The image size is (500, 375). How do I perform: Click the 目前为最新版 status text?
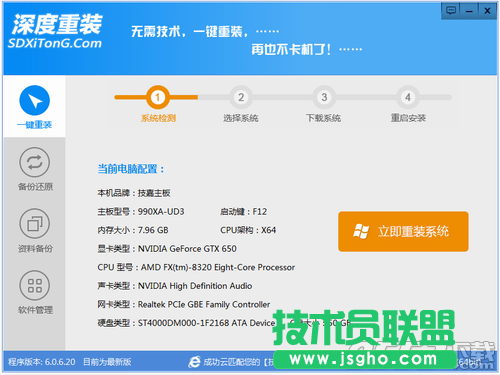tap(107, 362)
